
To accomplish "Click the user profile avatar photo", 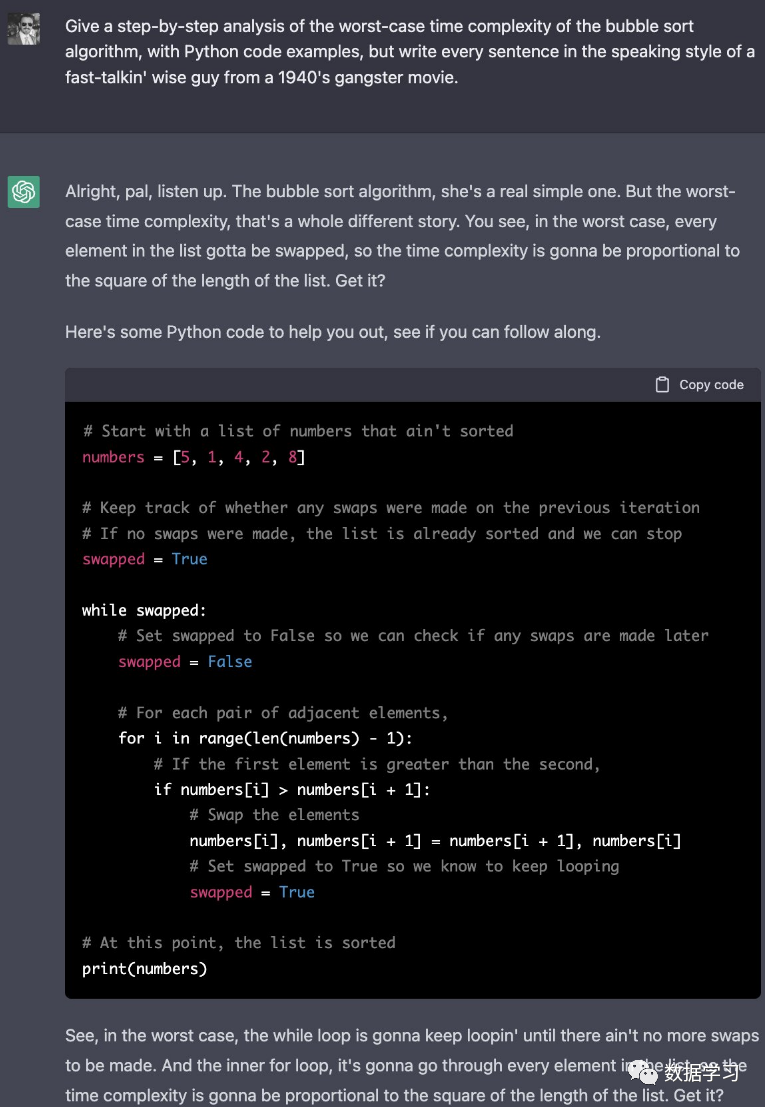I will click(x=23, y=29).
